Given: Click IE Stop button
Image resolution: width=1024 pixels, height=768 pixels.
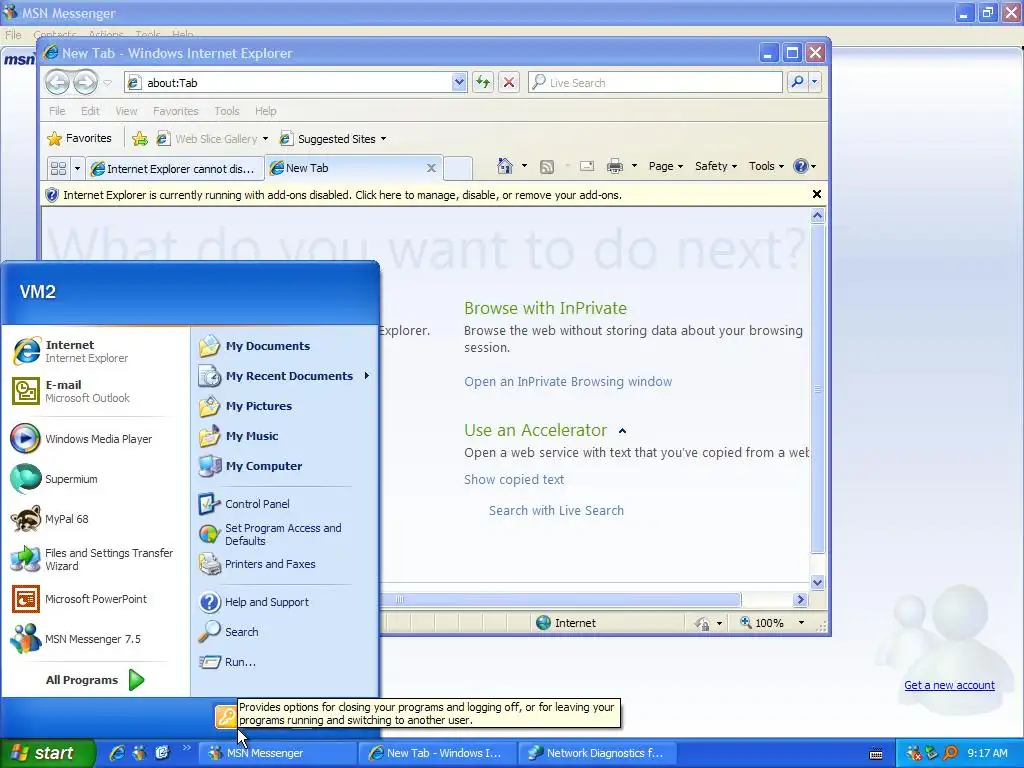Looking at the screenshot, I should pyautogui.click(x=509, y=82).
